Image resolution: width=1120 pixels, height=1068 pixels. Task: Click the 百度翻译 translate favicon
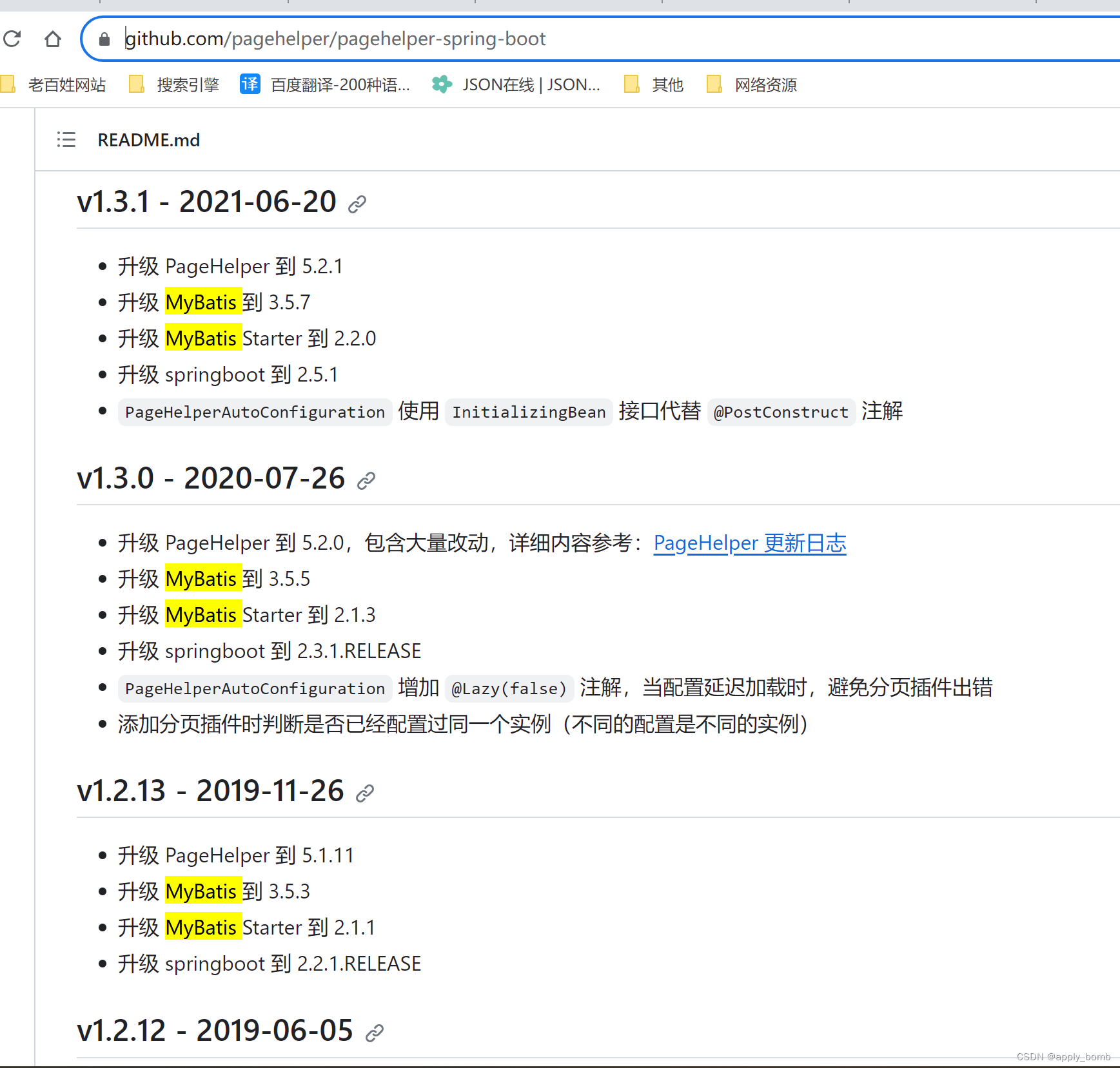click(250, 84)
